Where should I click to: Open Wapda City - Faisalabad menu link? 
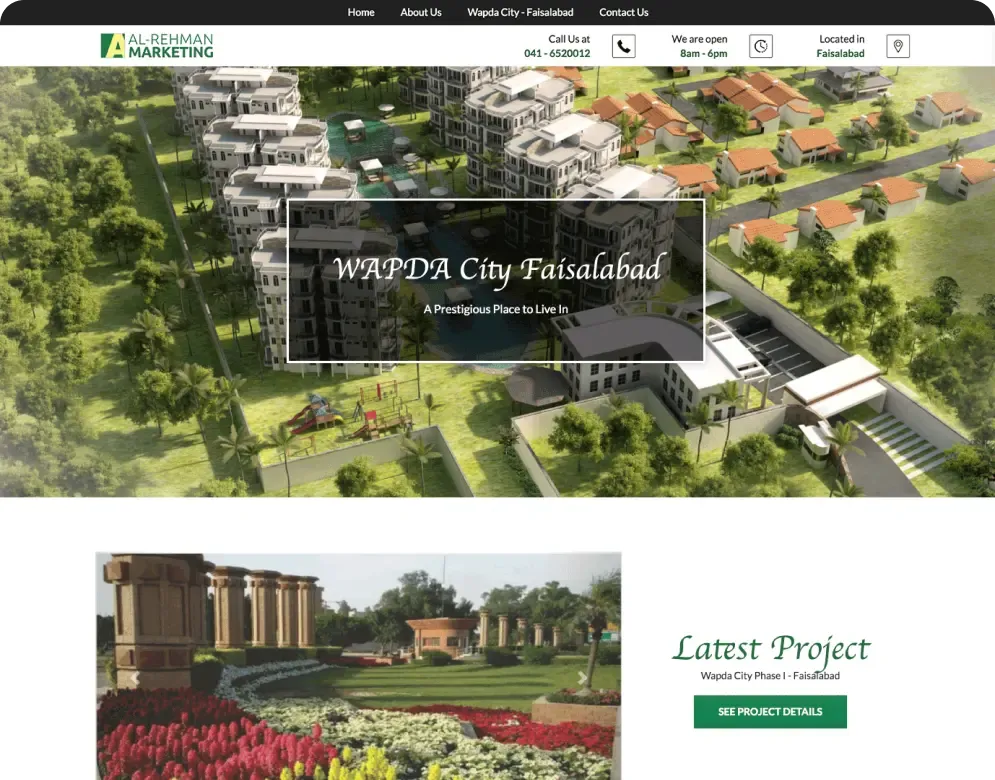click(520, 12)
